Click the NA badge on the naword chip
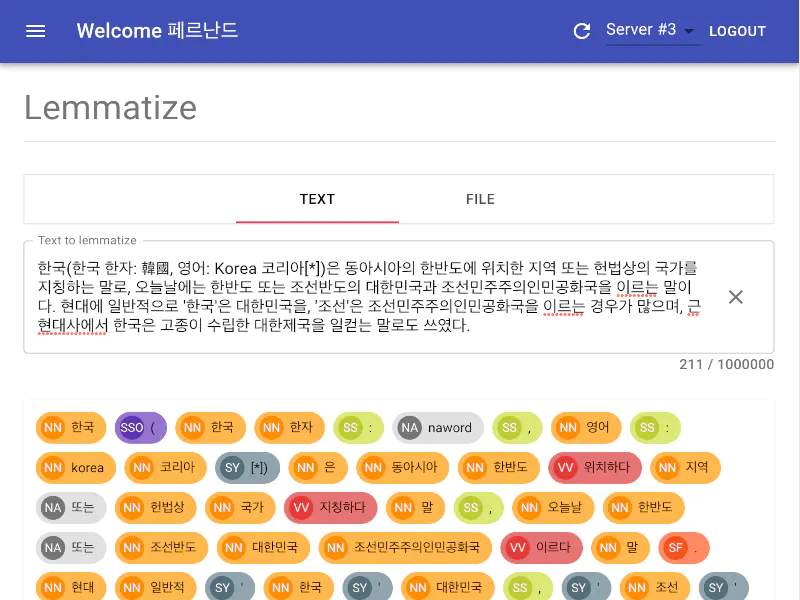This screenshot has width=800, height=600. [x=409, y=428]
